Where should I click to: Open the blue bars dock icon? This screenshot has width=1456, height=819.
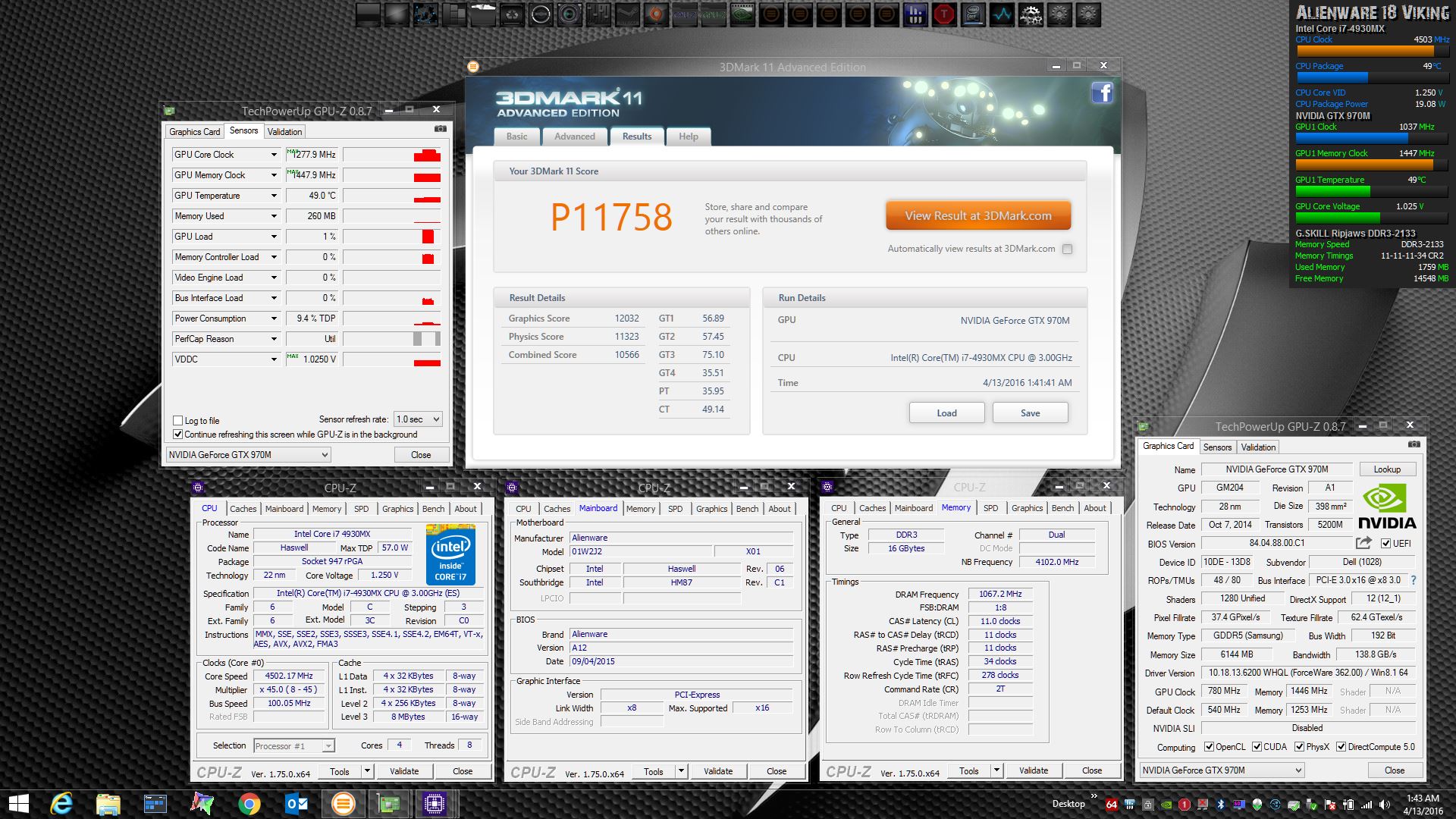(x=915, y=14)
